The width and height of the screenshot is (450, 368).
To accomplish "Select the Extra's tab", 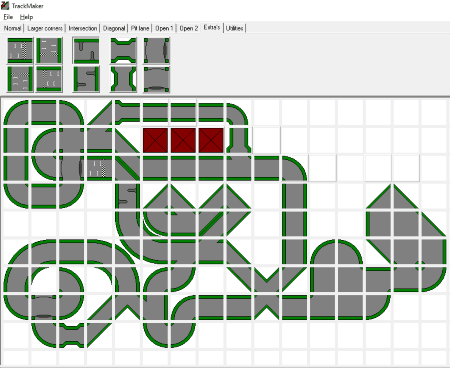I will click(212, 28).
